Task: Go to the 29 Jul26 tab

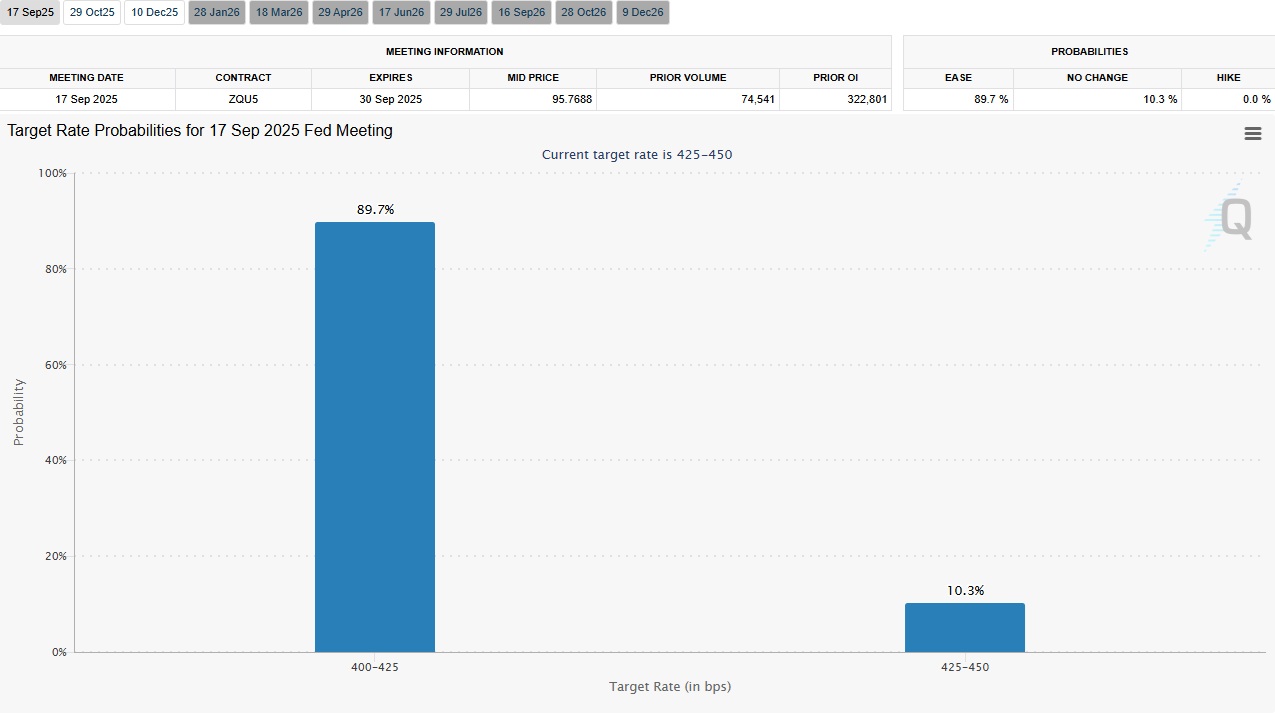Action: [x=461, y=13]
